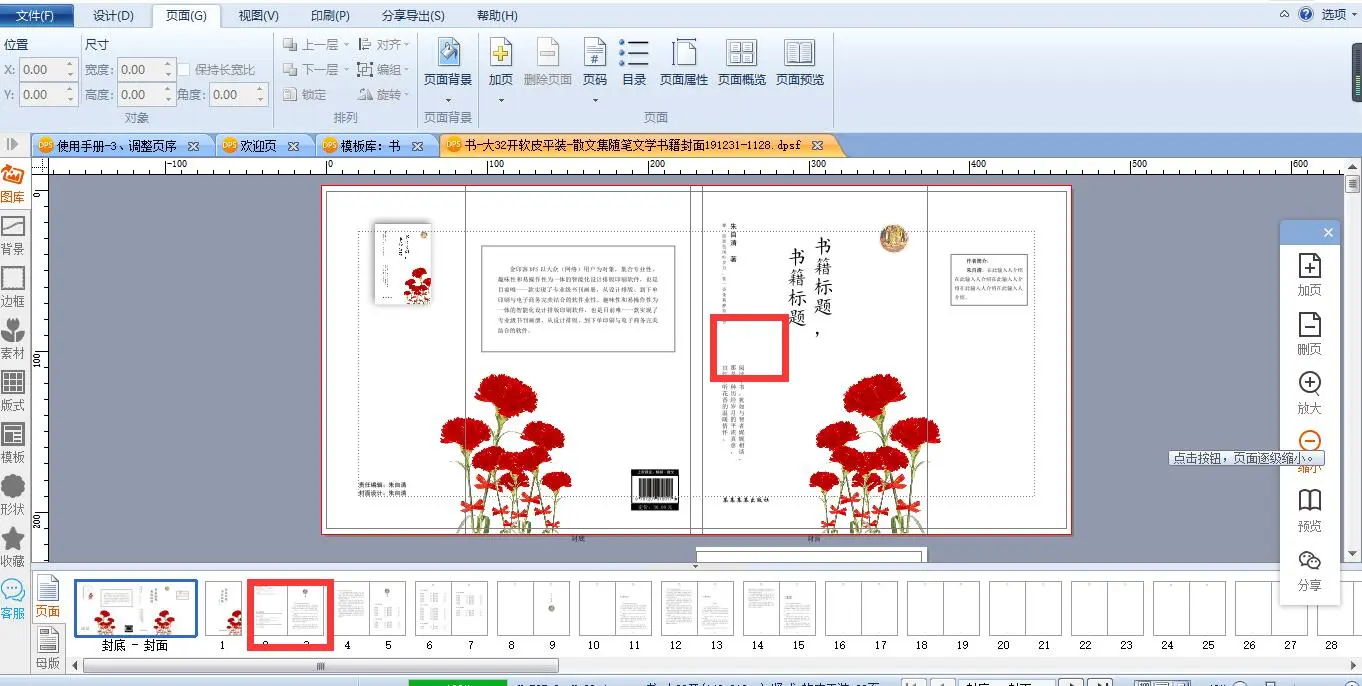Viewport: 1362px width, 686px height.
Task: Expand the 页码 dropdown arrow
Action: tap(595, 99)
